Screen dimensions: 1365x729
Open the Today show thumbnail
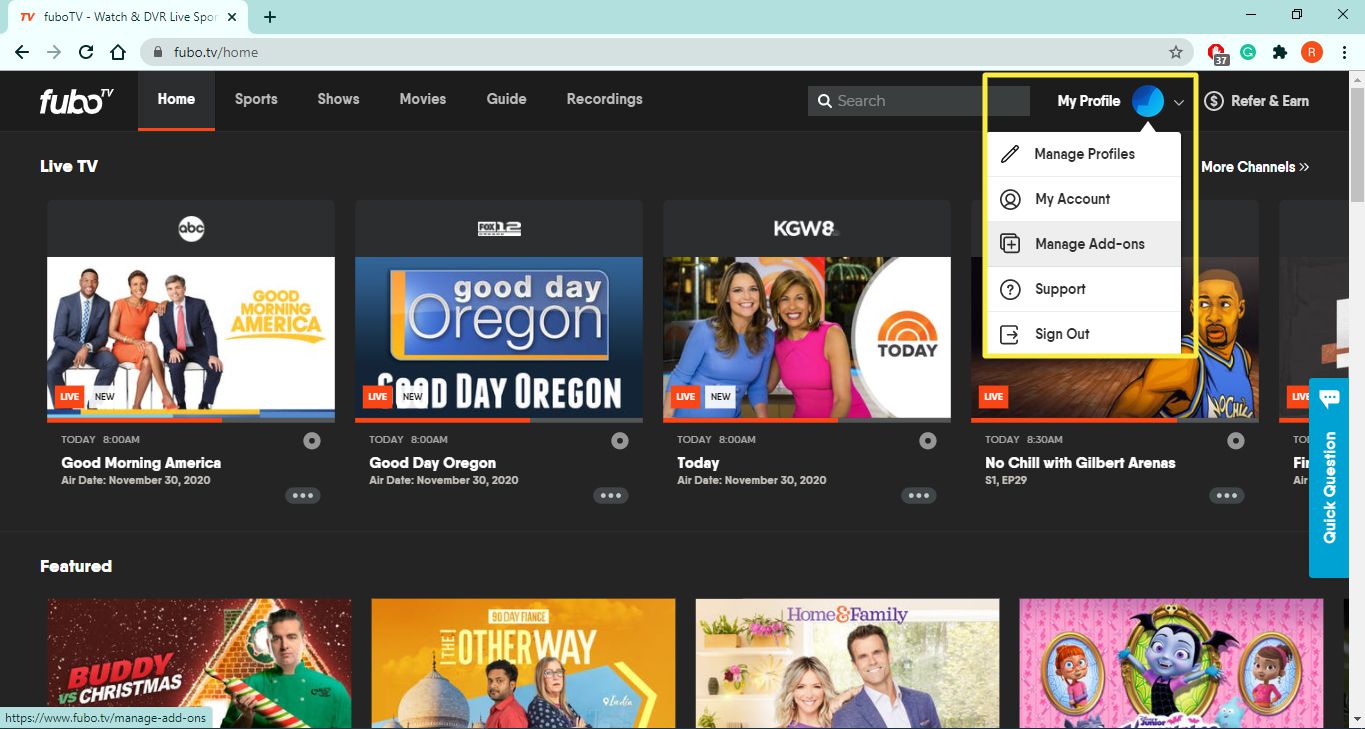(x=807, y=337)
